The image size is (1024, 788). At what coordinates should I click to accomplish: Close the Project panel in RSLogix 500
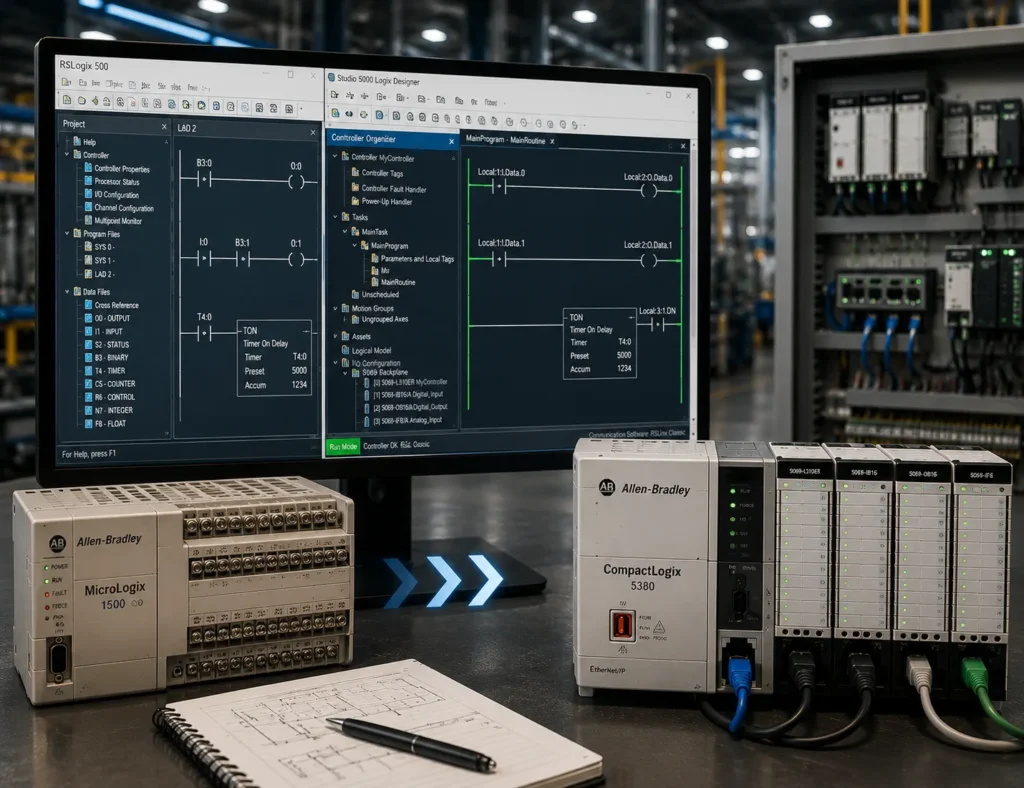[x=164, y=127]
